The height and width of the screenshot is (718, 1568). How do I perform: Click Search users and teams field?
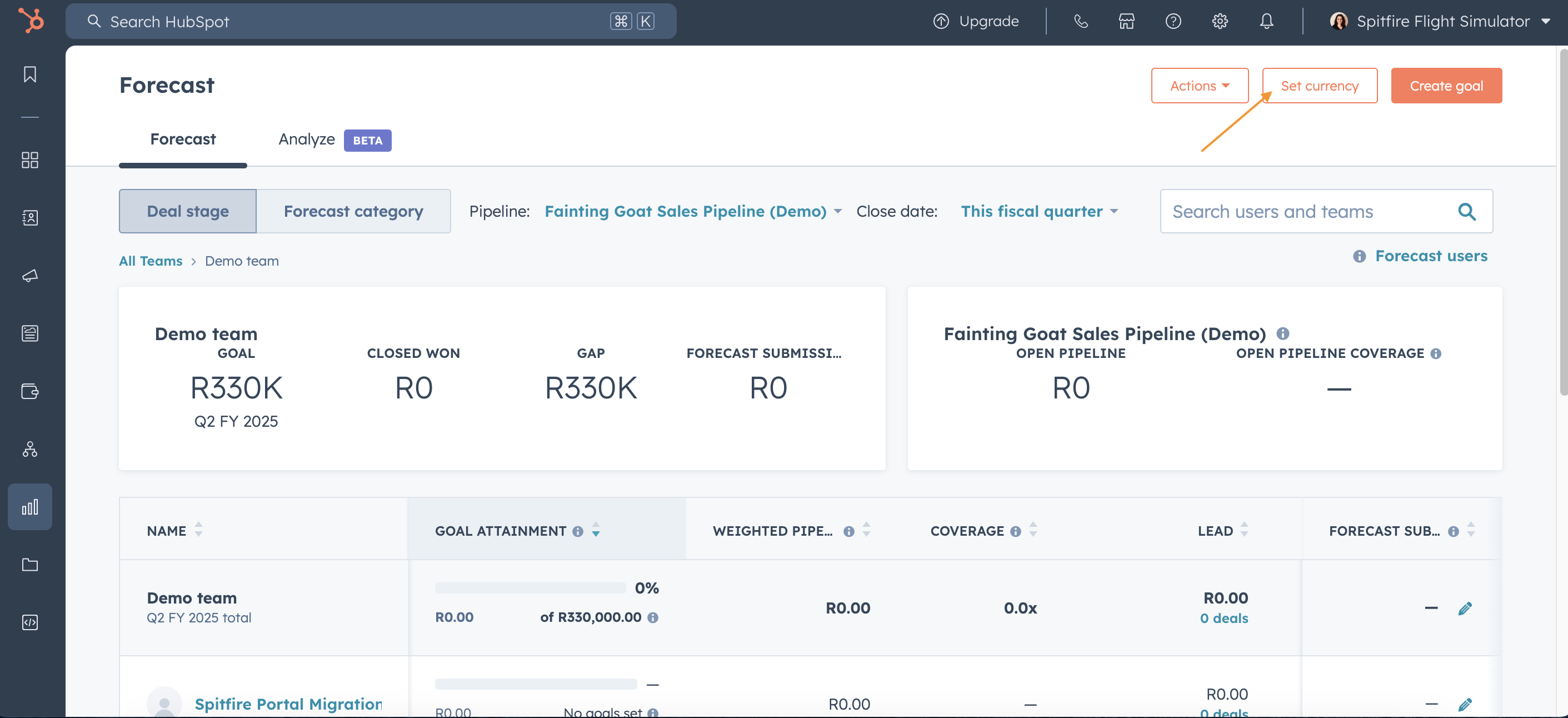pyautogui.click(x=1326, y=211)
